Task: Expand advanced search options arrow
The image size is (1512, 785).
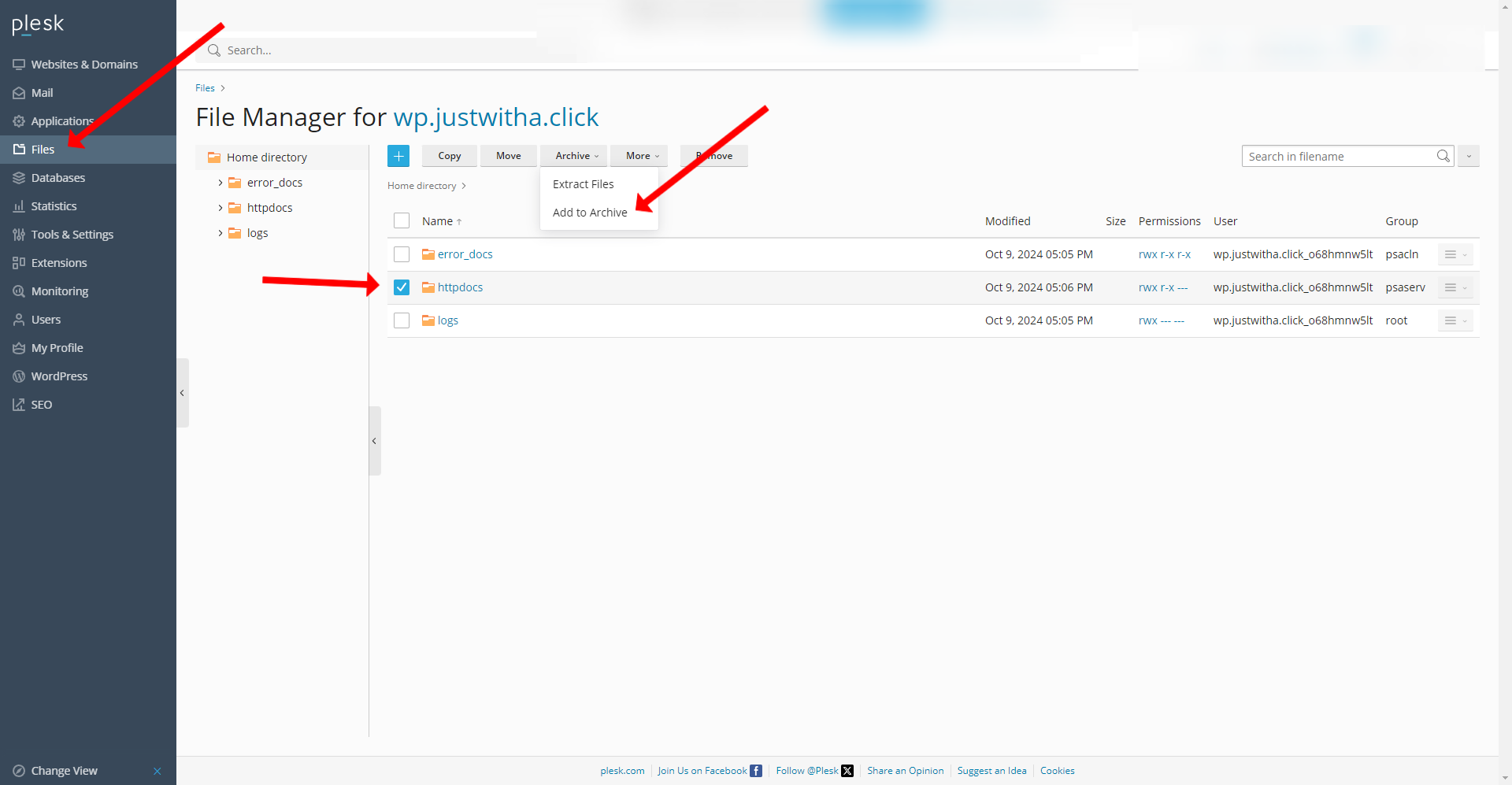Action: [1469, 156]
